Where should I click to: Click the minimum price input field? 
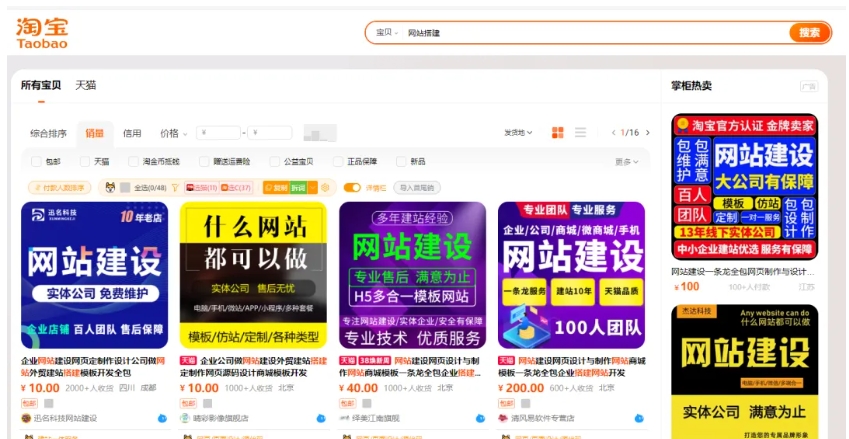219,133
